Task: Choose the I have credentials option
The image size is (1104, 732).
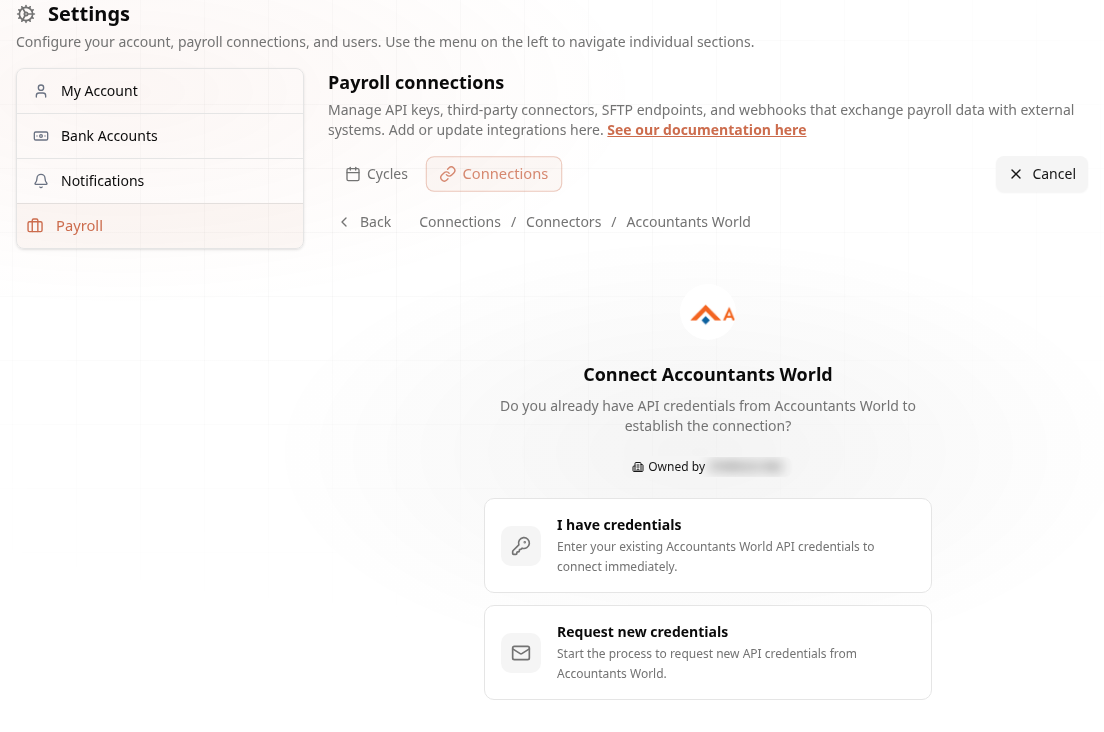Action: [708, 545]
